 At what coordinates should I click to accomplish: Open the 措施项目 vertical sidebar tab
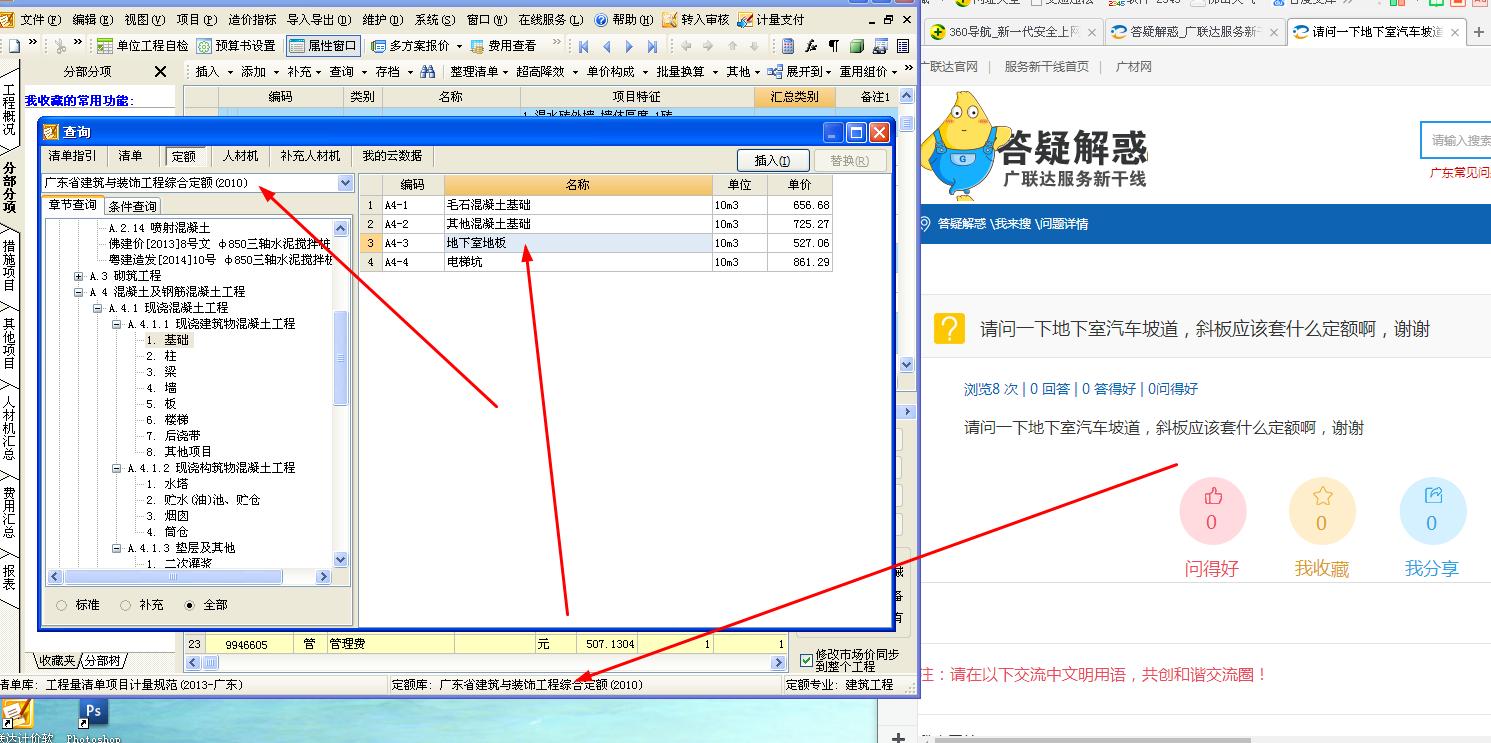pos(9,265)
